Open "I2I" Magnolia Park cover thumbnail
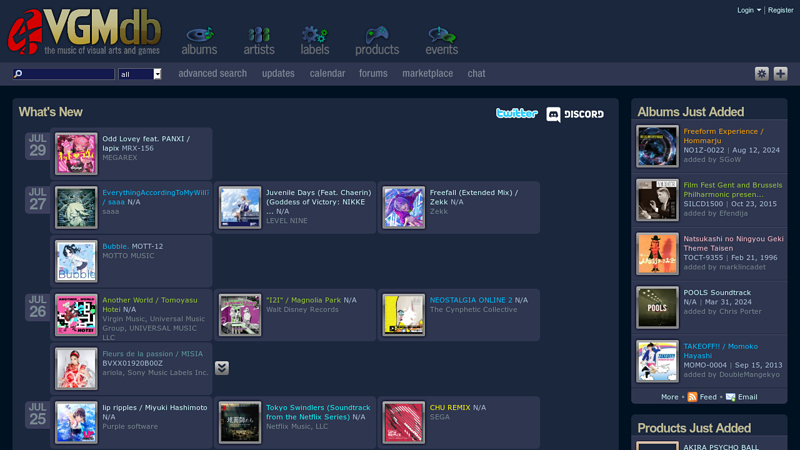800x450 pixels. point(240,315)
